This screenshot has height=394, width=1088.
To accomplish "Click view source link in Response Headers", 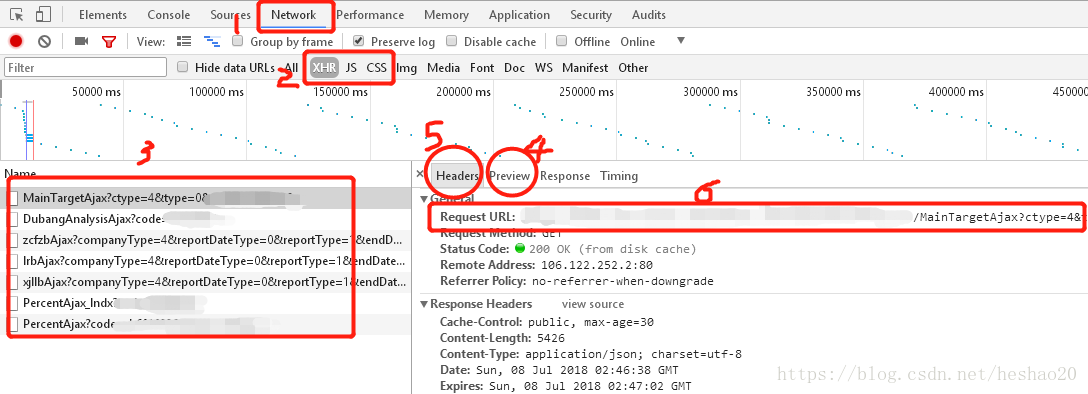I will click(593, 304).
